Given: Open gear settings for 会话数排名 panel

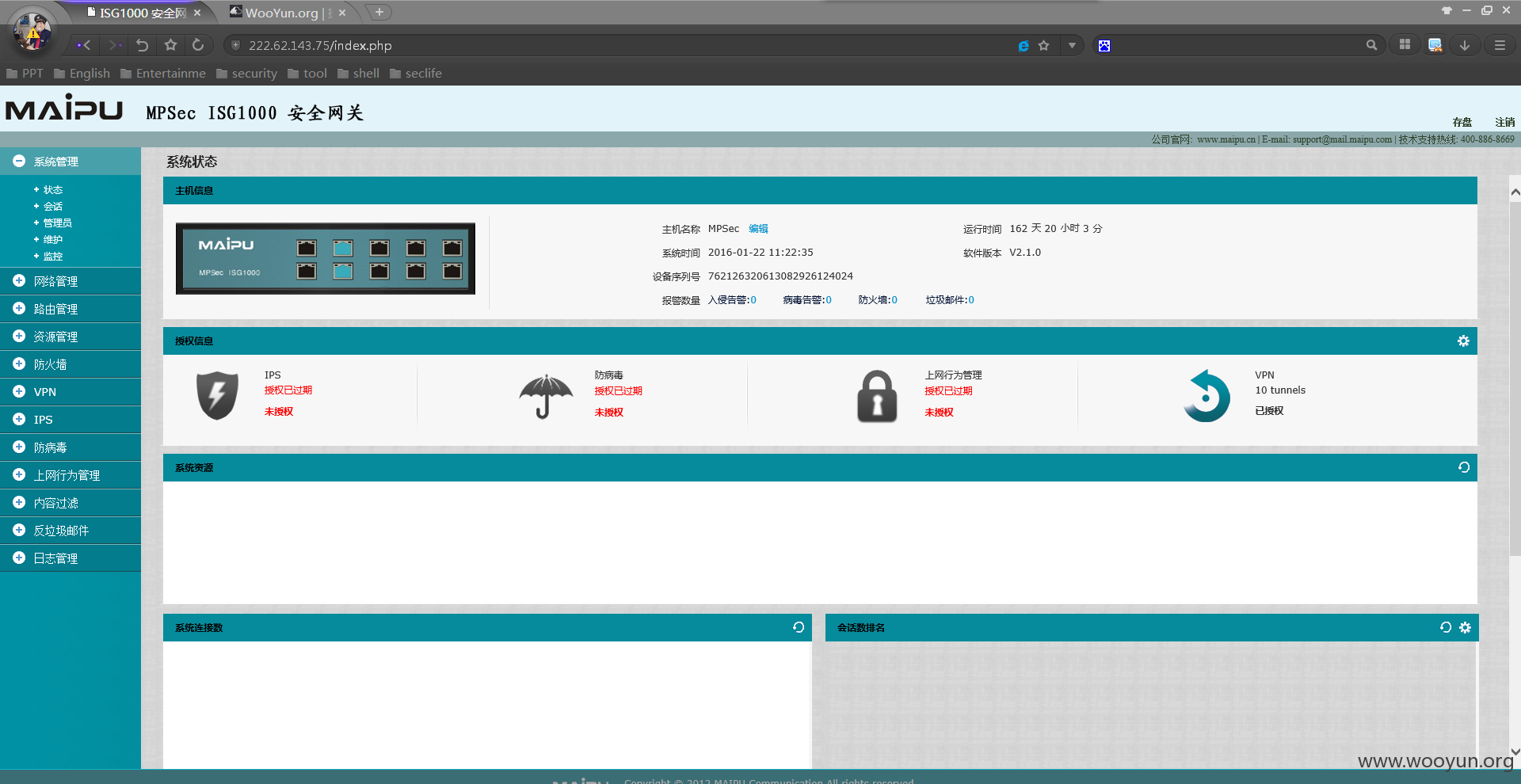Looking at the screenshot, I should coord(1465,627).
